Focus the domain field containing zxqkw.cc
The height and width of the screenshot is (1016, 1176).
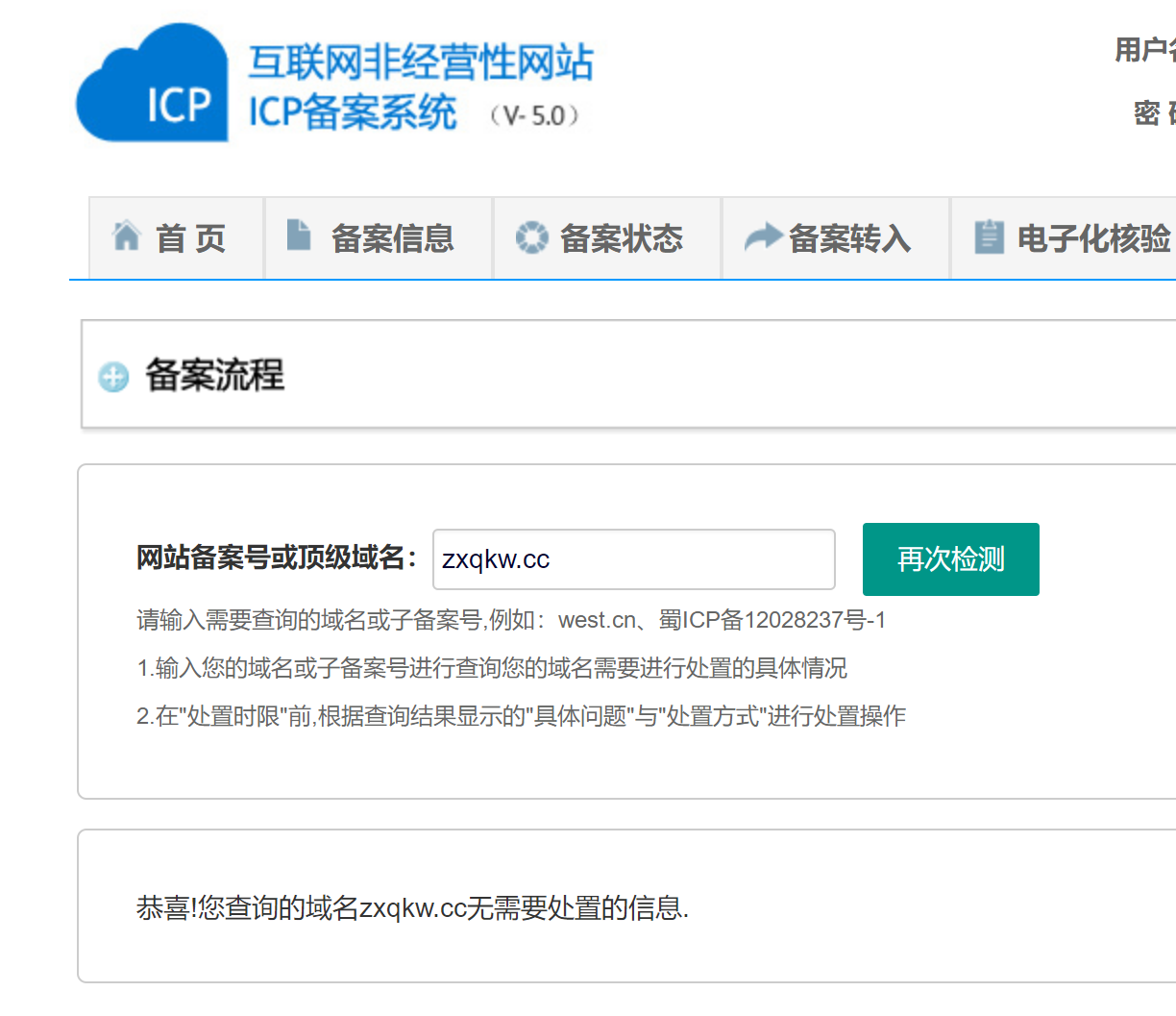[633, 559]
